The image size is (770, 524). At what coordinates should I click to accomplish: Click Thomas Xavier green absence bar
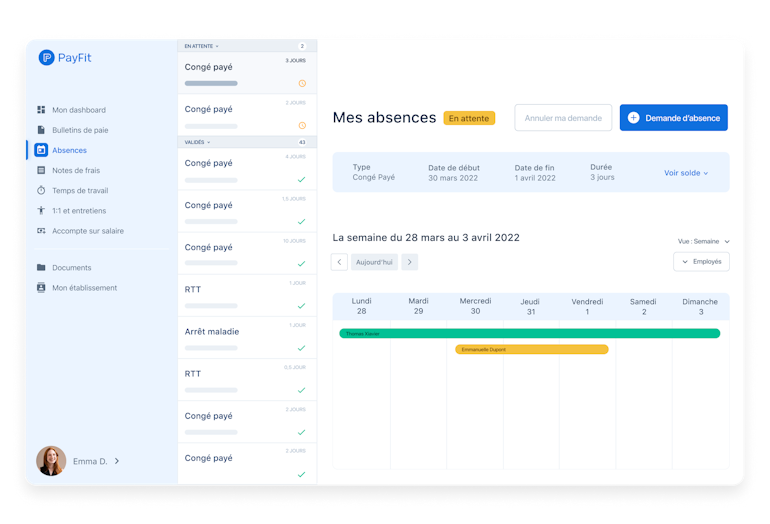pos(529,333)
